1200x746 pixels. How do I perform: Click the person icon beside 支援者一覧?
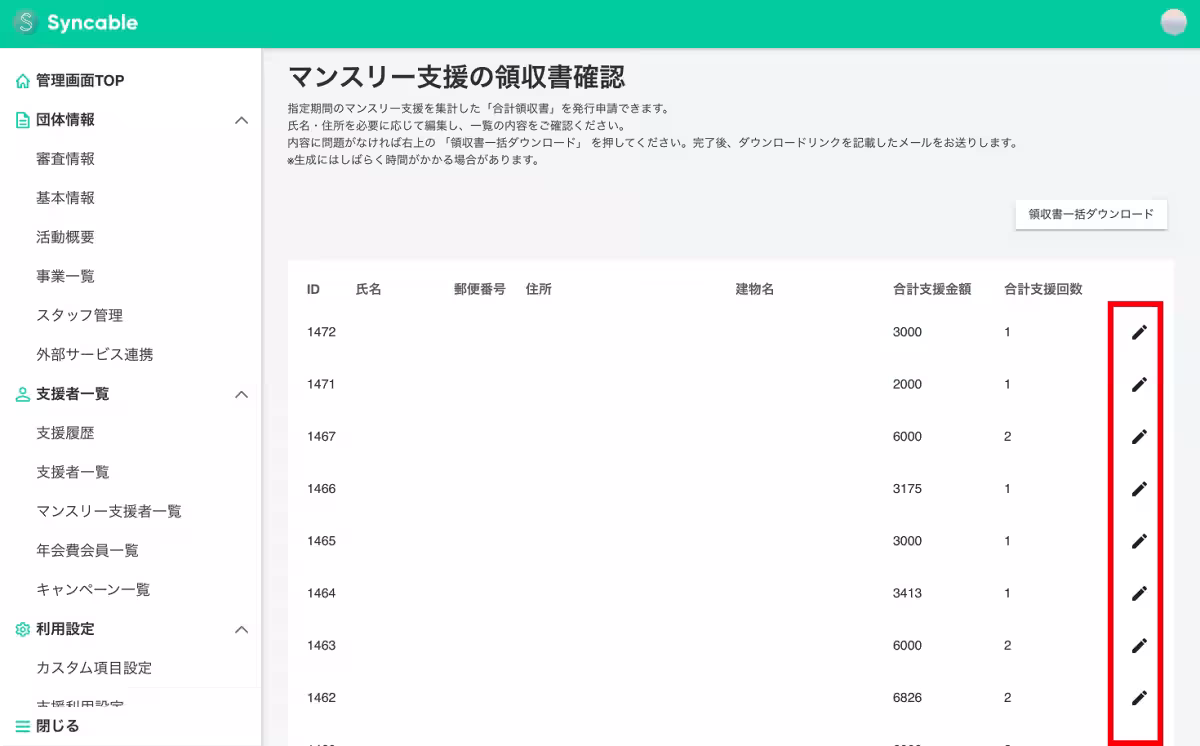20,394
